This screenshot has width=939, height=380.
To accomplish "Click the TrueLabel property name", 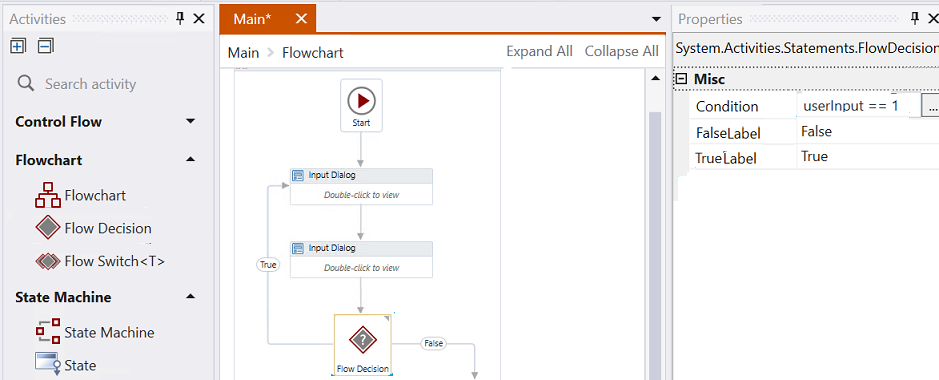I will [x=726, y=158].
